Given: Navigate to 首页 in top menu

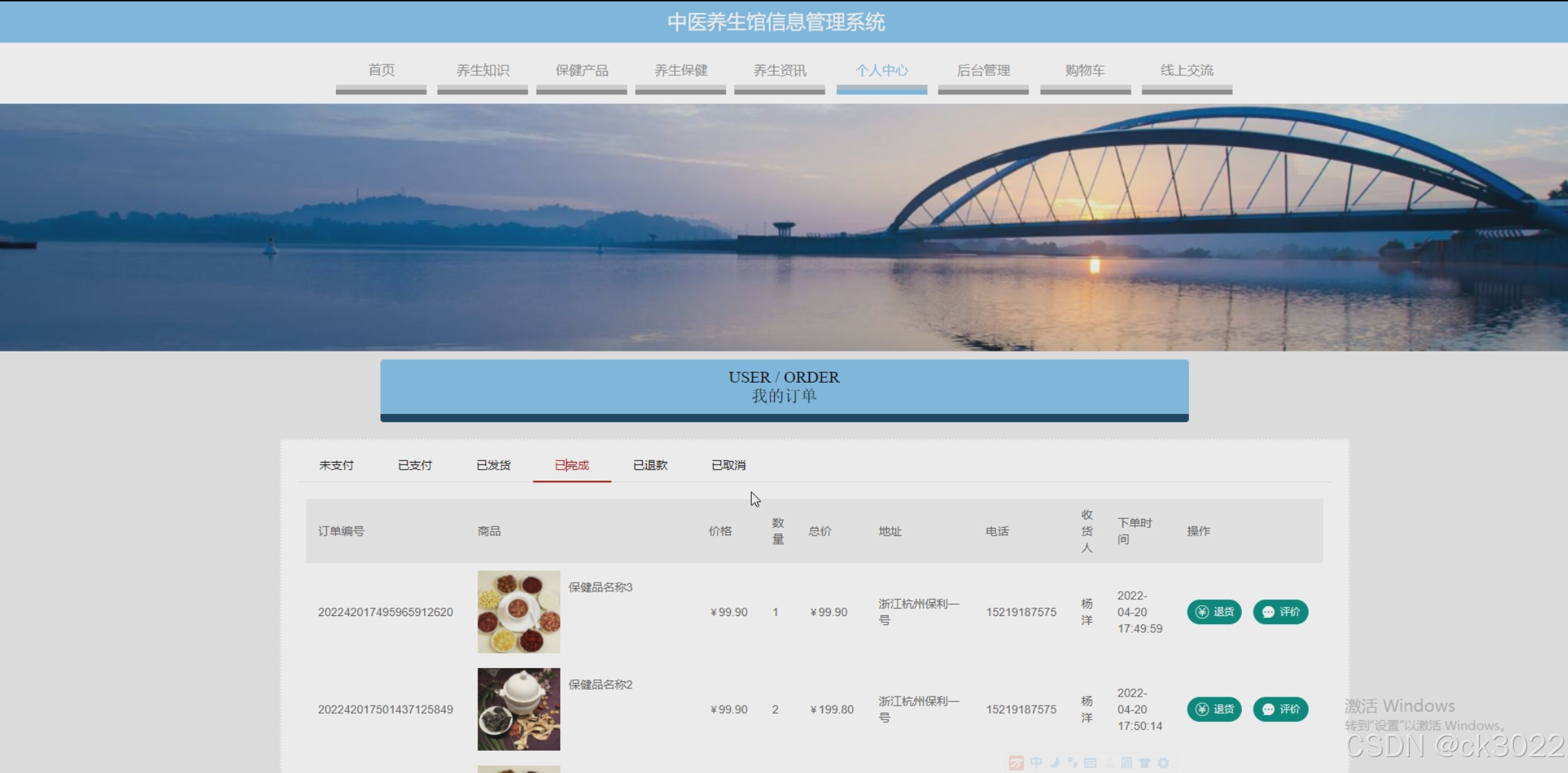Looking at the screenshot, I should click(381, 71).
